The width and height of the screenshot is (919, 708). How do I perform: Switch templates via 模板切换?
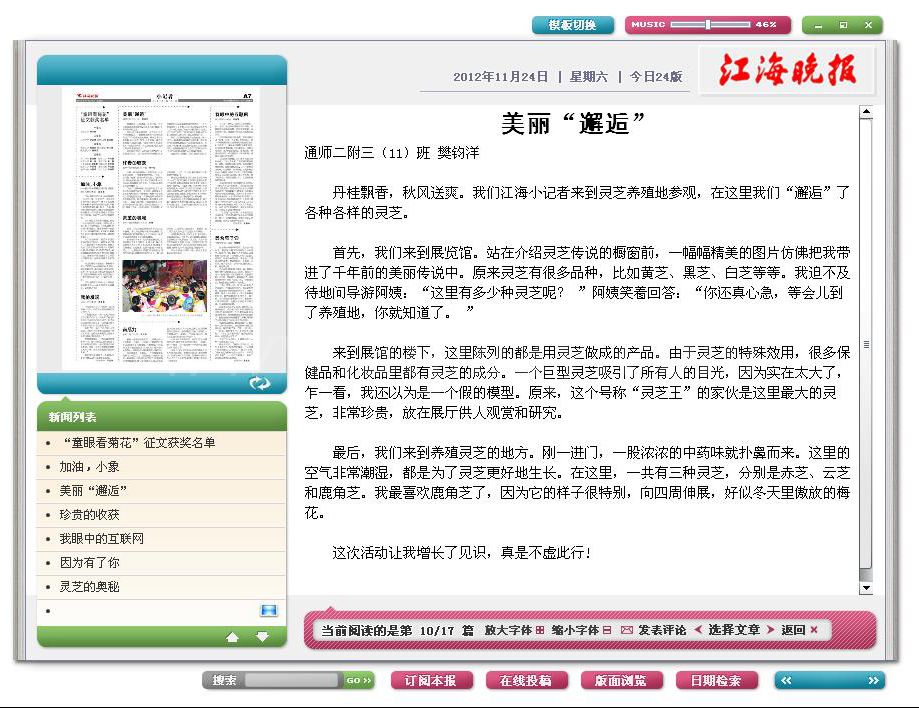point(573,25)
